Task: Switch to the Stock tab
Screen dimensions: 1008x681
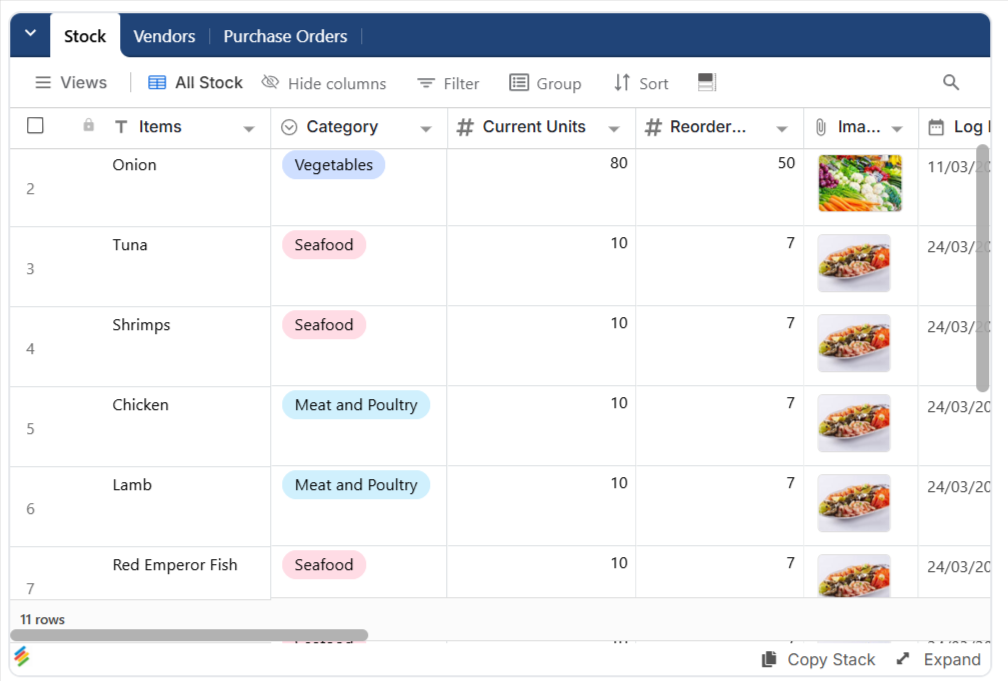Action: (x=85, y=36)
